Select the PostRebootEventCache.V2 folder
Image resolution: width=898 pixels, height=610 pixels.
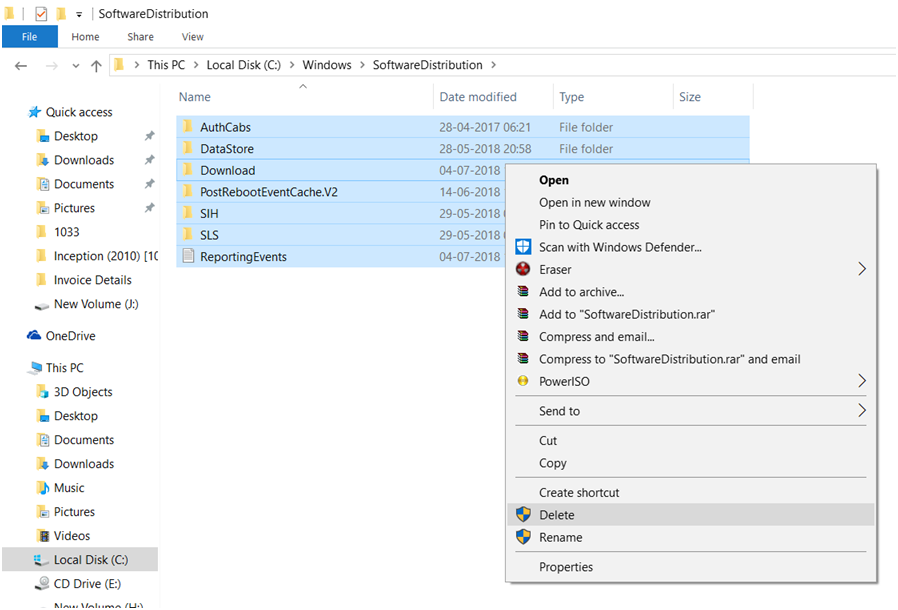coord(341,192)
